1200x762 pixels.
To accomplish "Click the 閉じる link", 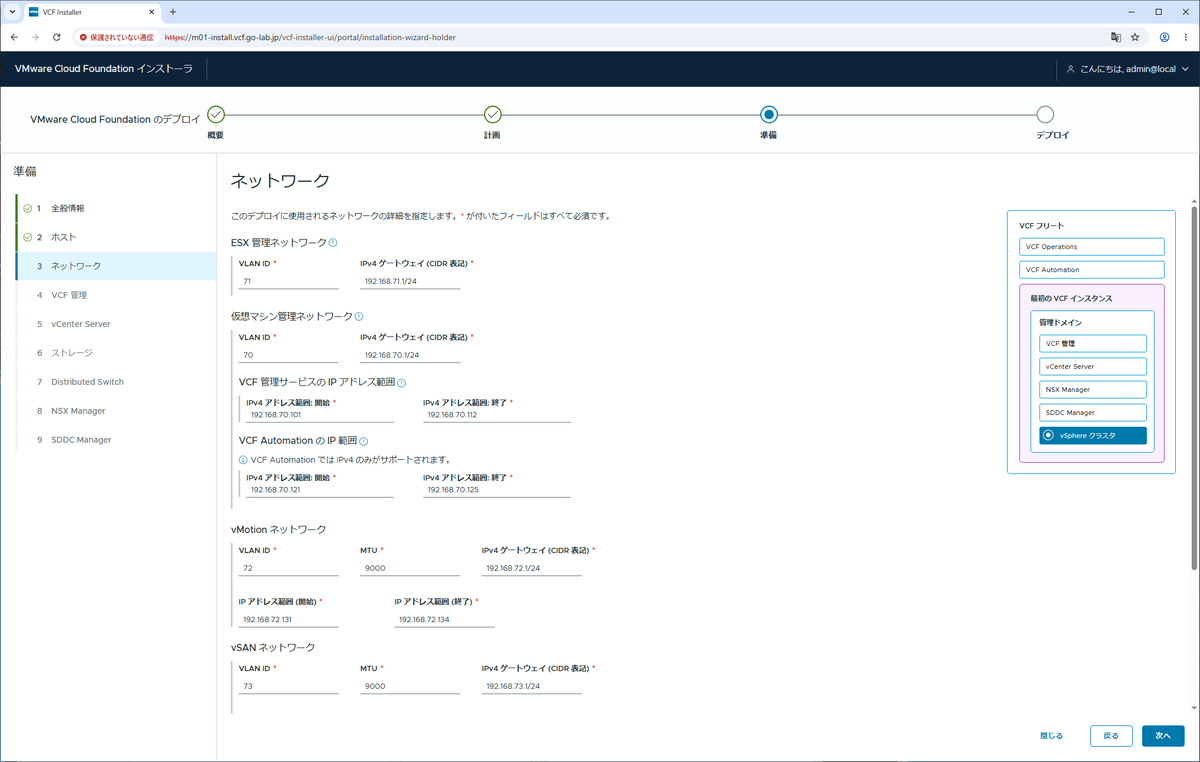I will [1051, 736].
